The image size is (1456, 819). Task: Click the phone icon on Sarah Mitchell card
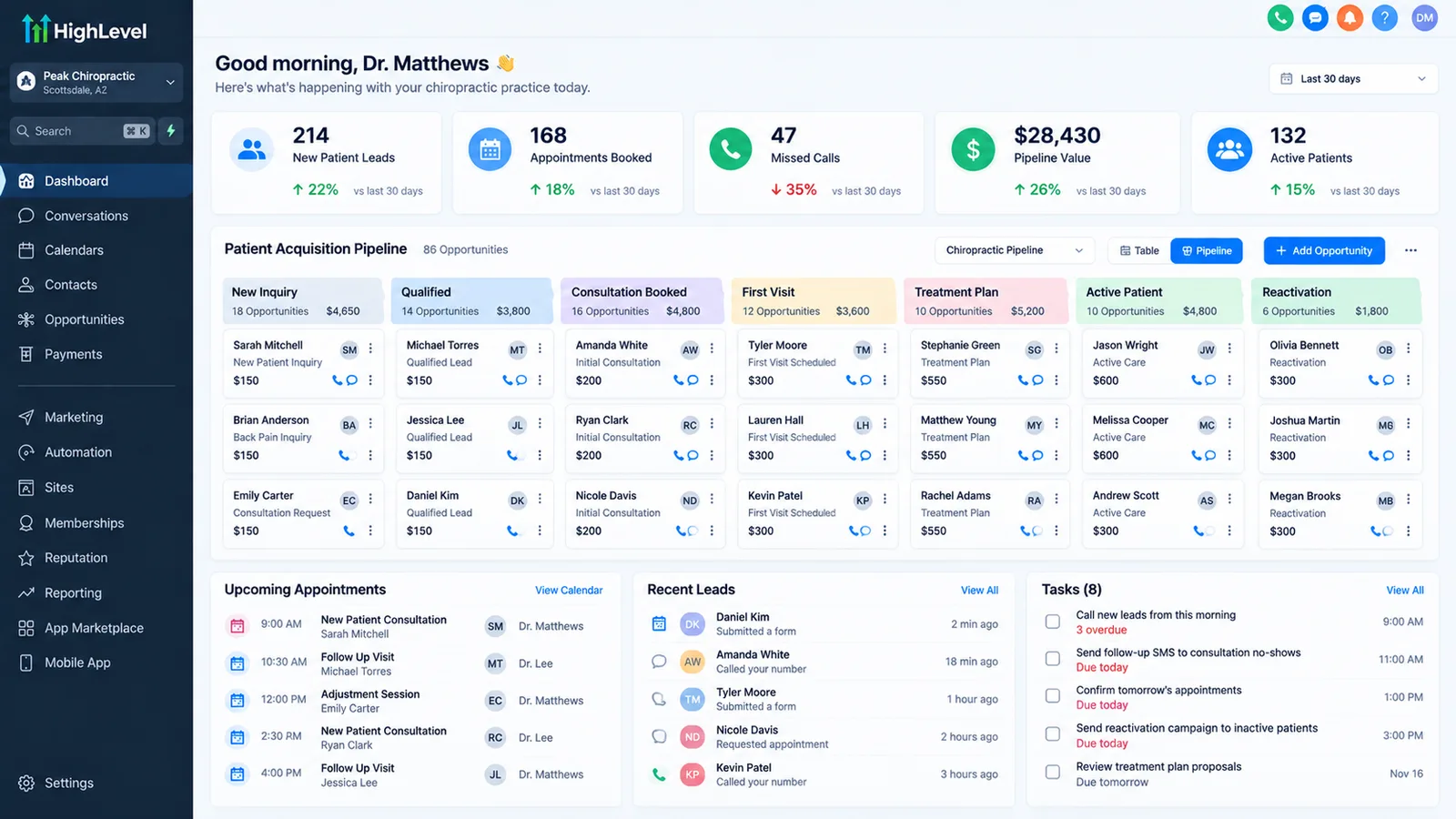pos(338,380)
